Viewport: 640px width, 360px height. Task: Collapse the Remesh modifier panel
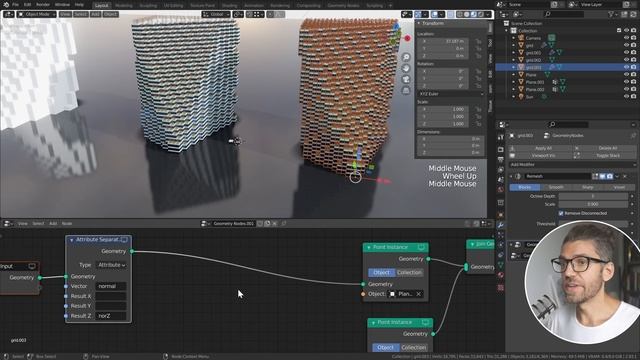(511, 176)
